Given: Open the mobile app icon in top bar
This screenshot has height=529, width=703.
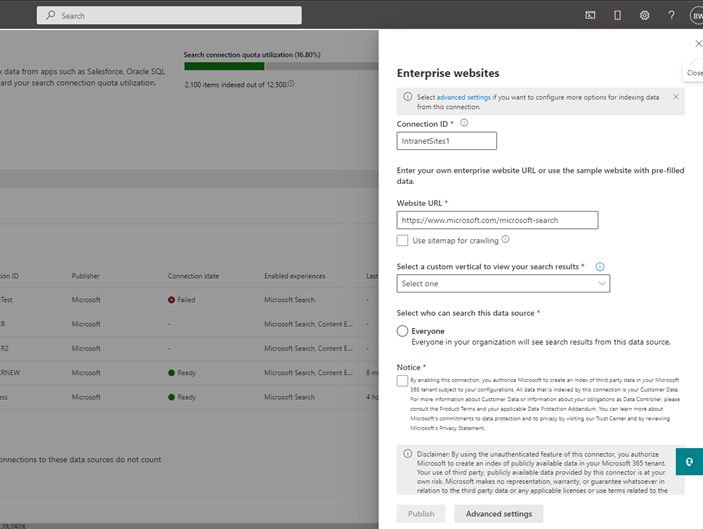Looking at the screenshot, I should click(x=617, y=16).
